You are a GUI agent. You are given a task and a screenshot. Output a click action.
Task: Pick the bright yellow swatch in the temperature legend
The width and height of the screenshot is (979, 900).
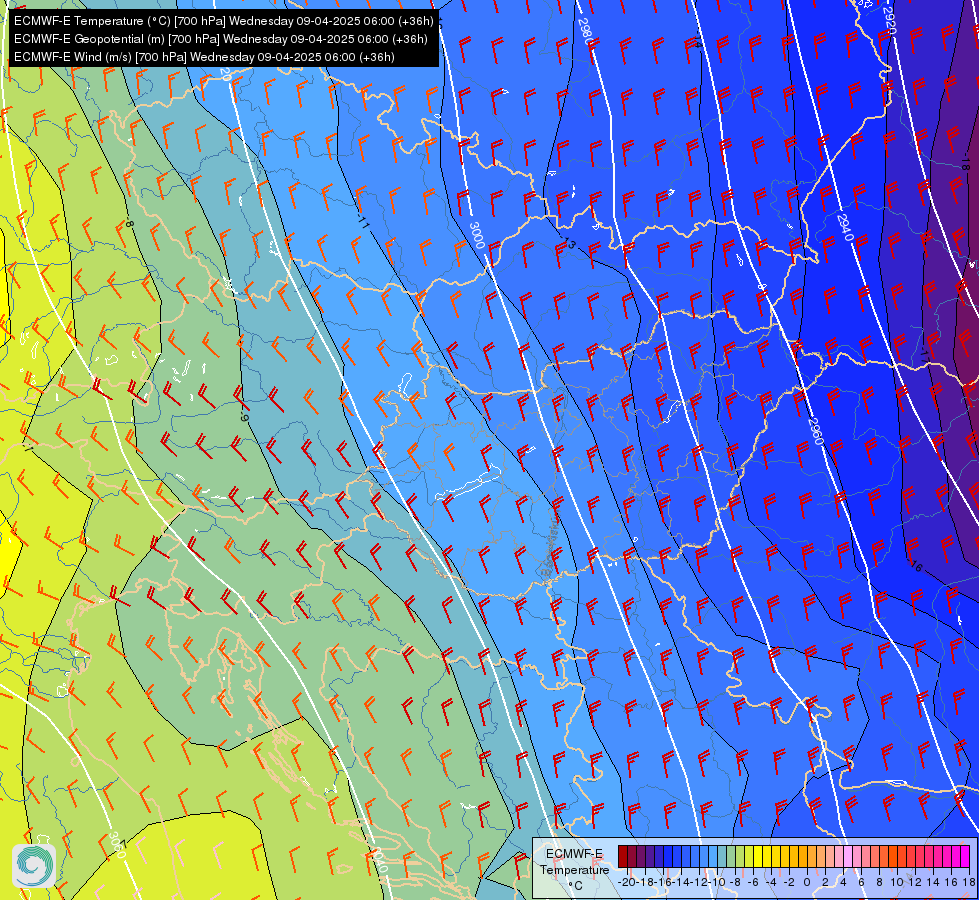click(x=758, y=856)
